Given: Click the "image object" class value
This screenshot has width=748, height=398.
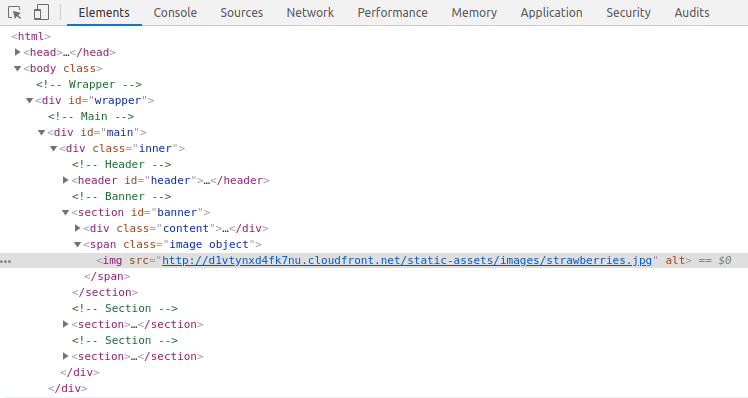Looking at the screenshot, I should 209,244.
